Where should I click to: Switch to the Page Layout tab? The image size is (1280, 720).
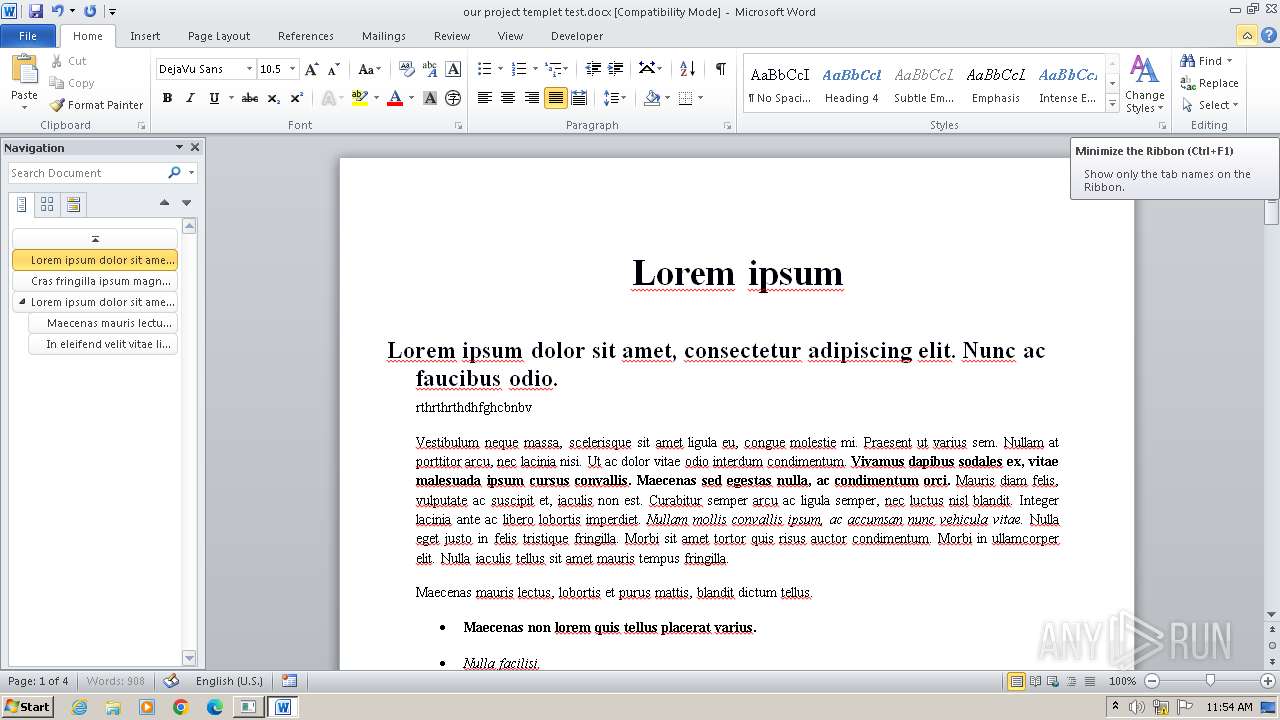click(219, 36)
